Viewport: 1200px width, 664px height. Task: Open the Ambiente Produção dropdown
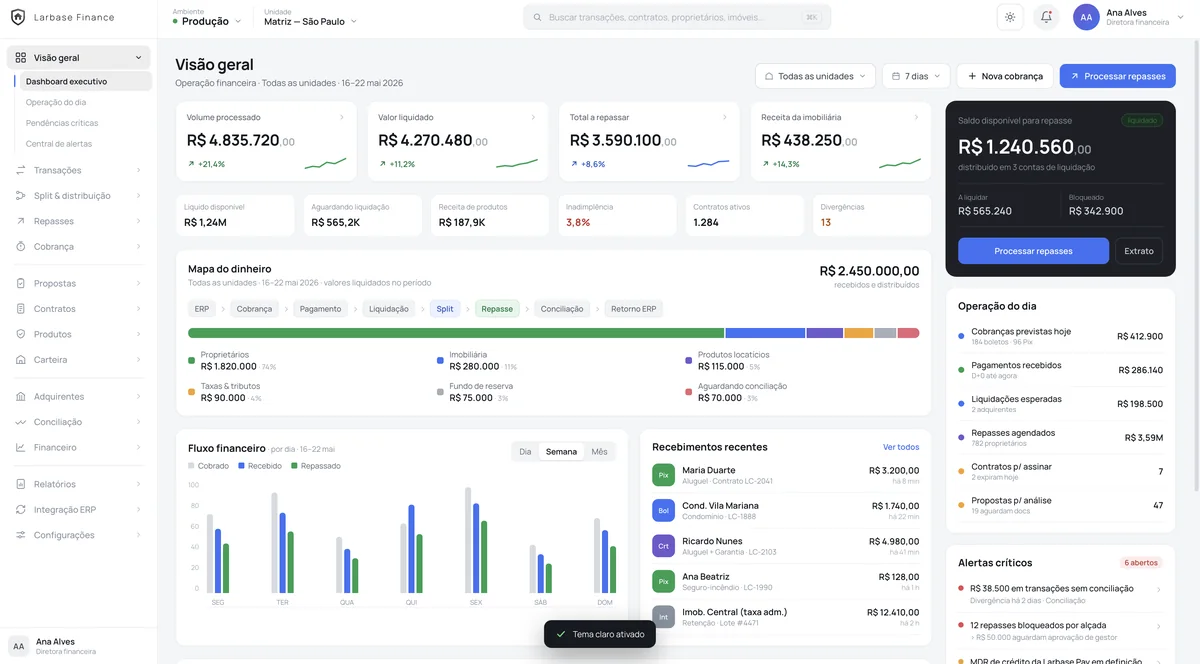tap(207, 17)
